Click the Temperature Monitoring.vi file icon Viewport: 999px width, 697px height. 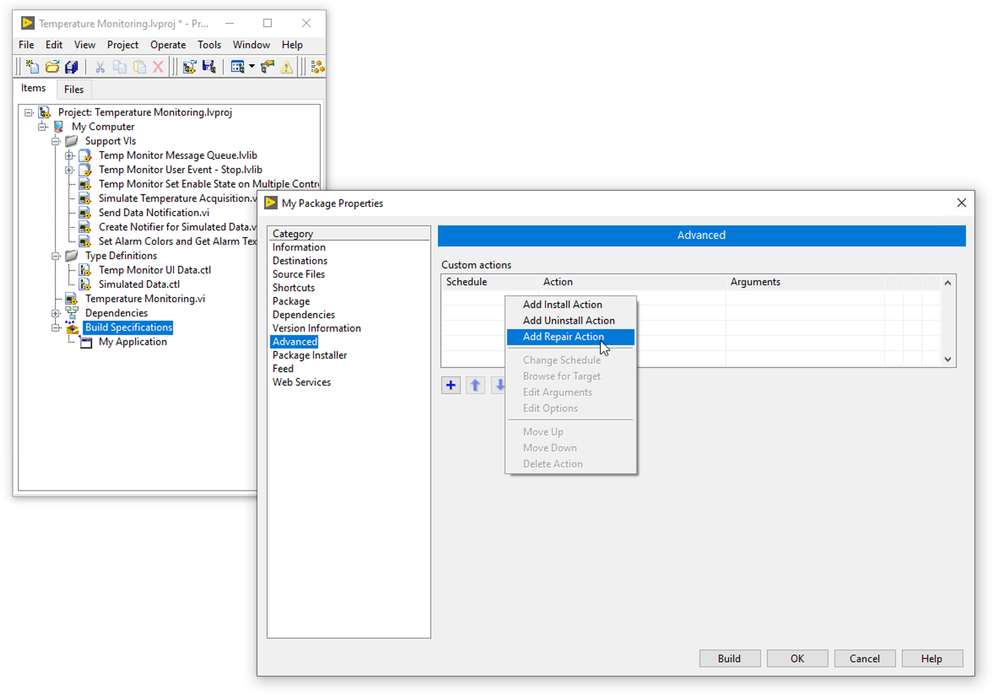(71, 298)
